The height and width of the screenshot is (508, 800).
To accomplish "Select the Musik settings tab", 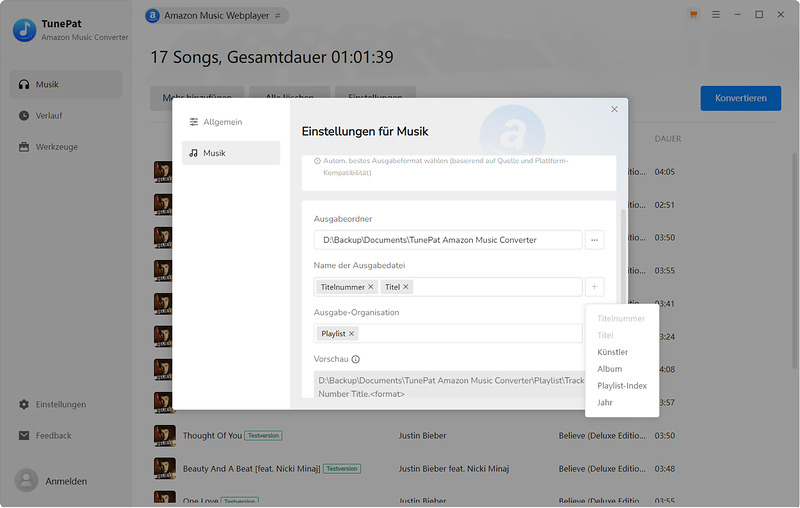I will [231, 153].
